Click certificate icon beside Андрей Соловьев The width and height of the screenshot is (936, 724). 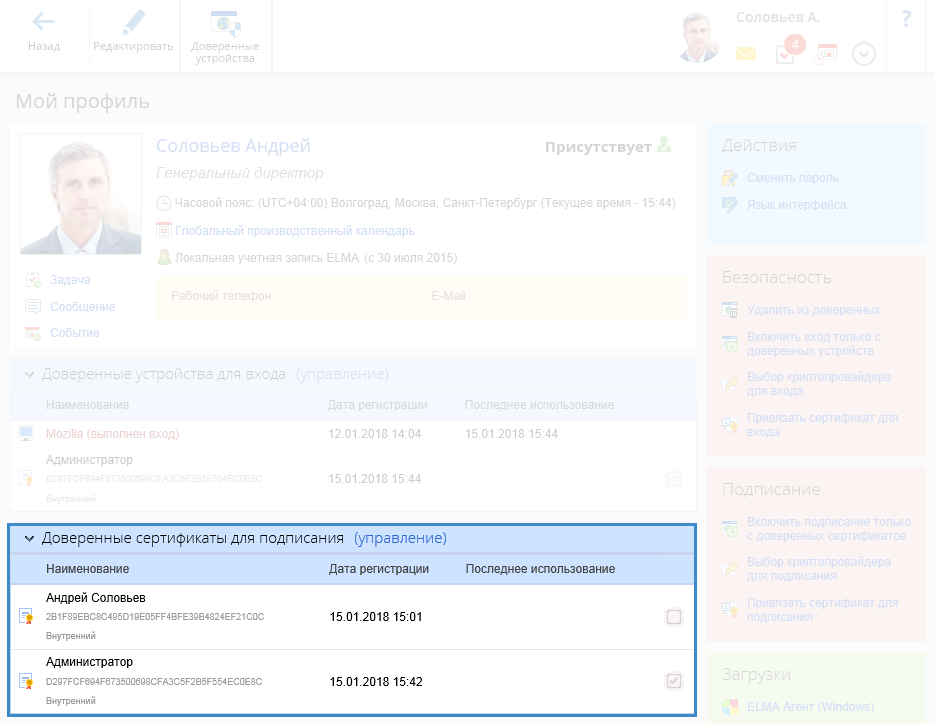coord(26,617)
